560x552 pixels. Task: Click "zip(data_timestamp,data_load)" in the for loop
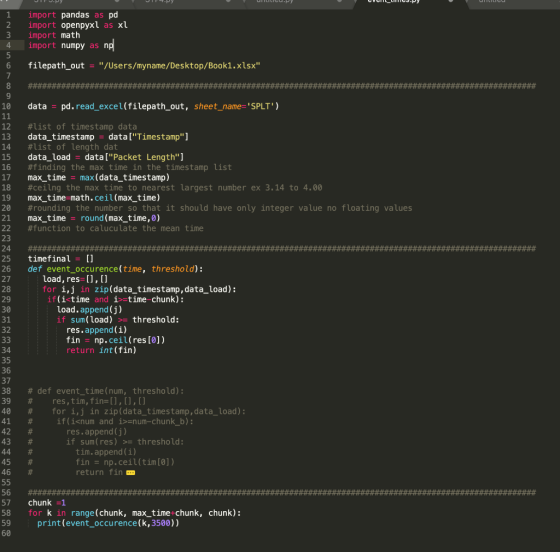163,289
